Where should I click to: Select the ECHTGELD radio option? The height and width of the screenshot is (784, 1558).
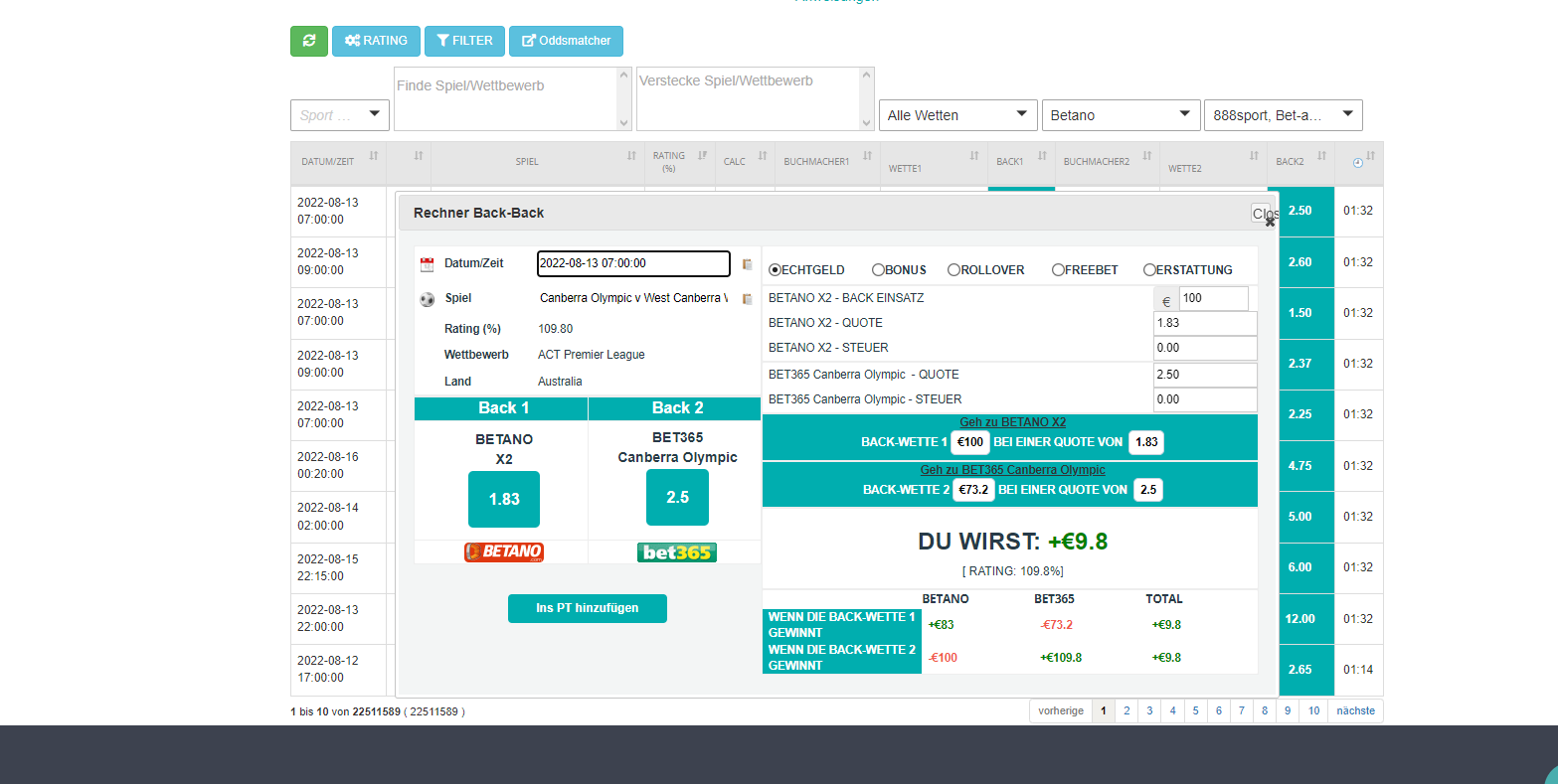point(776,270)
